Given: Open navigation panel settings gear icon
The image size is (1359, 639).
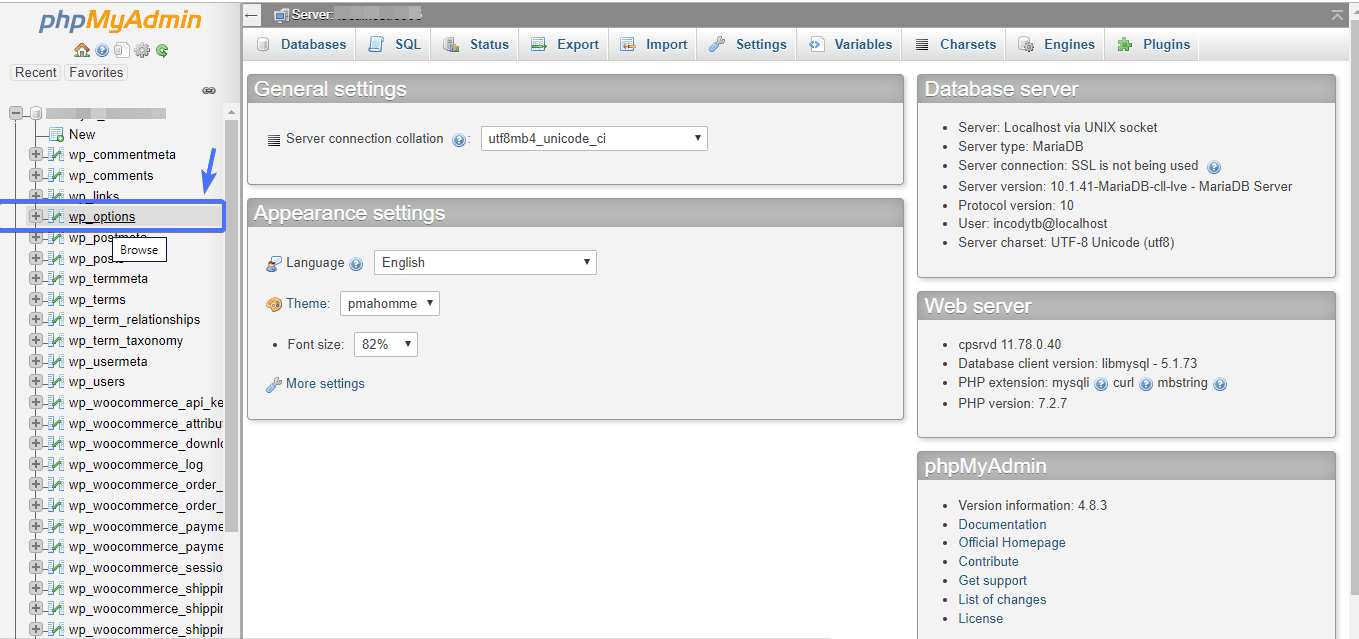Looking at the screenshot, I should 142,50.
